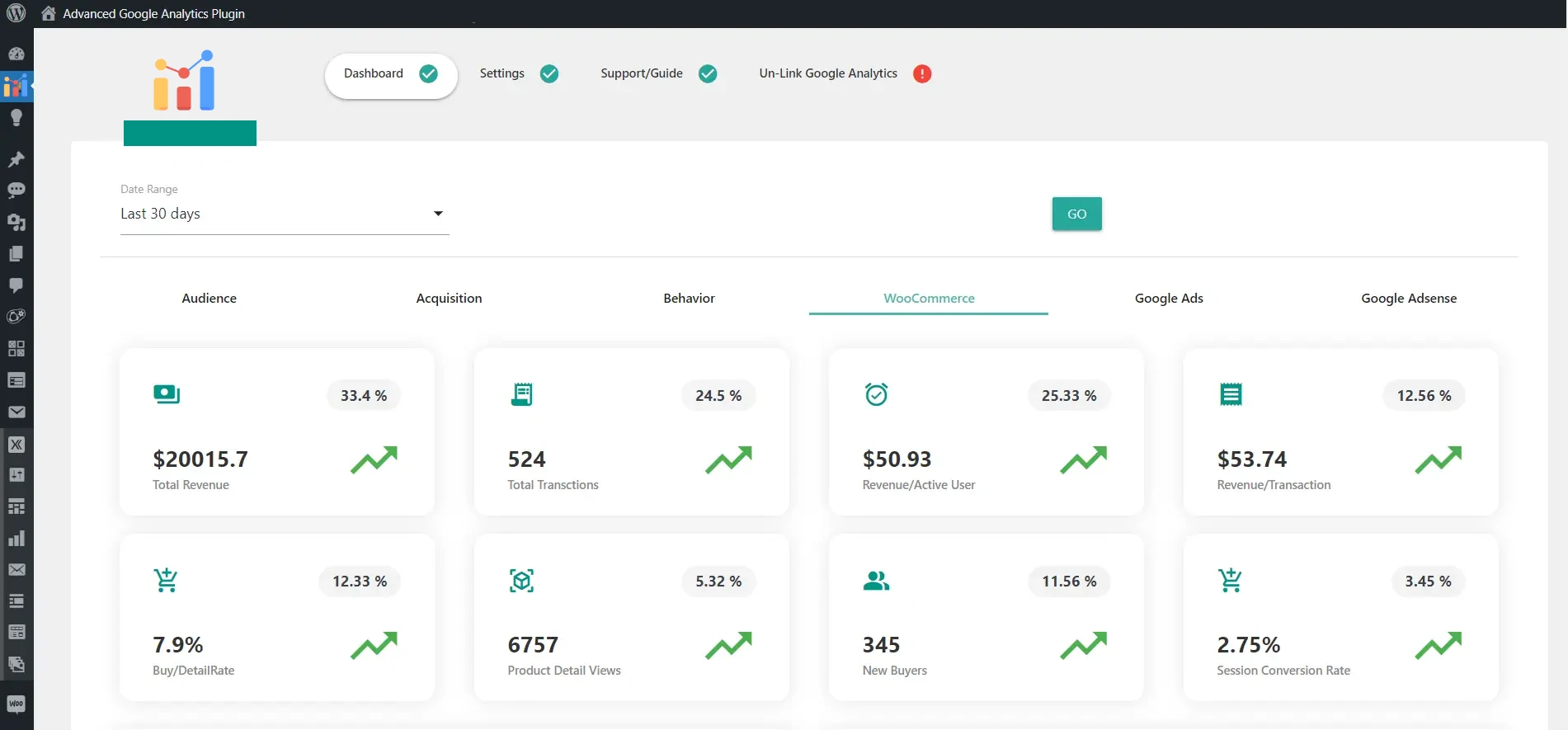
Task: Switch to the Google Ads tab
Action: (1168, 299)
